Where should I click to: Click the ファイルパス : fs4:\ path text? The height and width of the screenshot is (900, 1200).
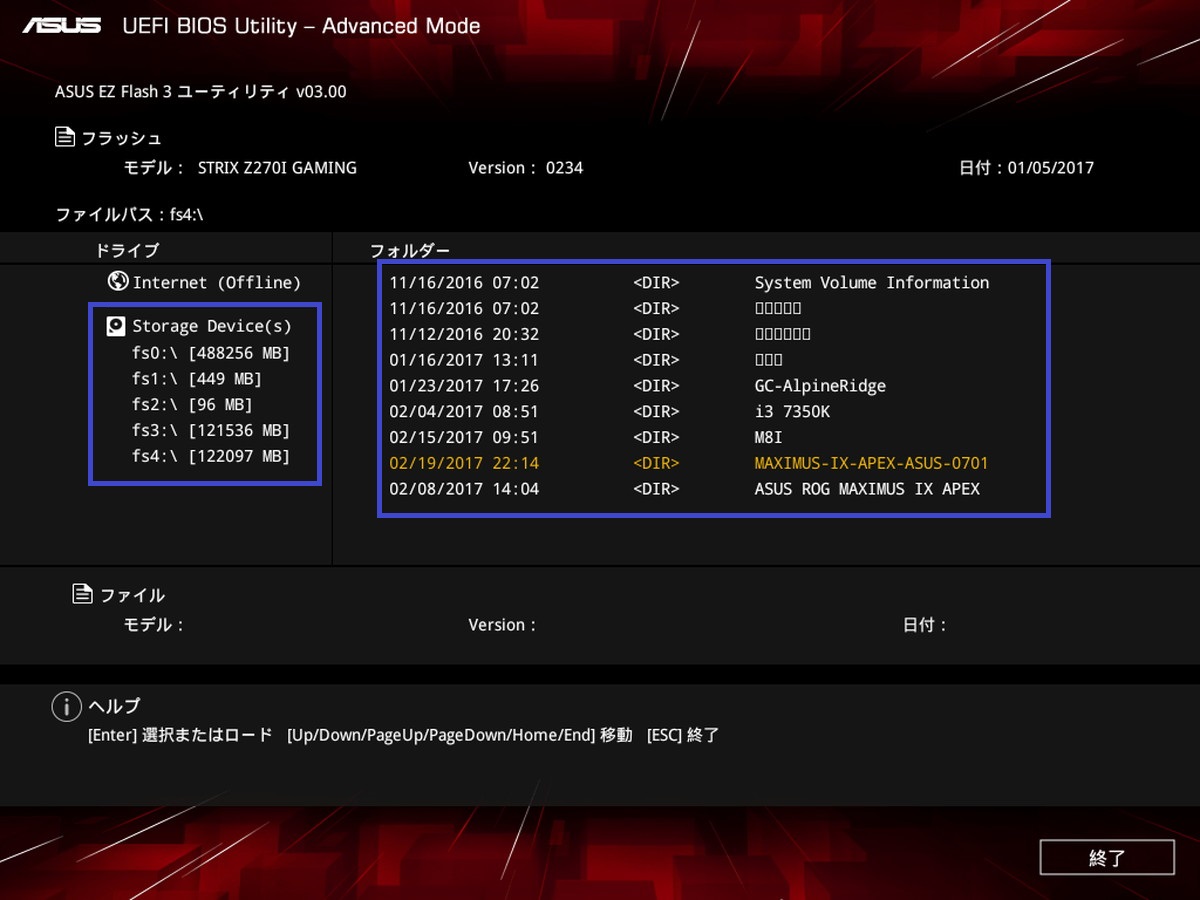(130, 215)
